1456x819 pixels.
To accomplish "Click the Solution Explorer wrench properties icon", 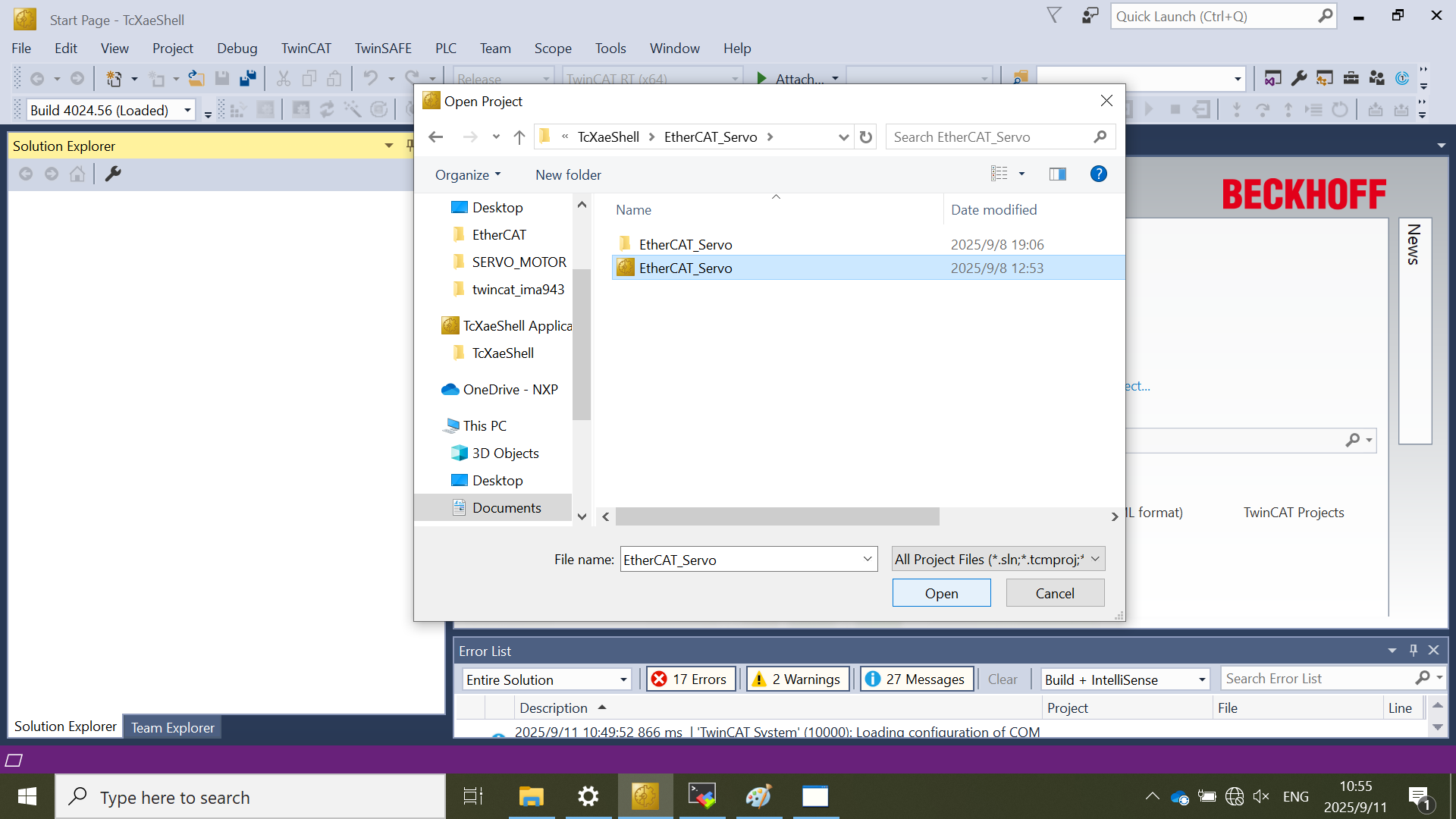I will [x=113, y=174].
